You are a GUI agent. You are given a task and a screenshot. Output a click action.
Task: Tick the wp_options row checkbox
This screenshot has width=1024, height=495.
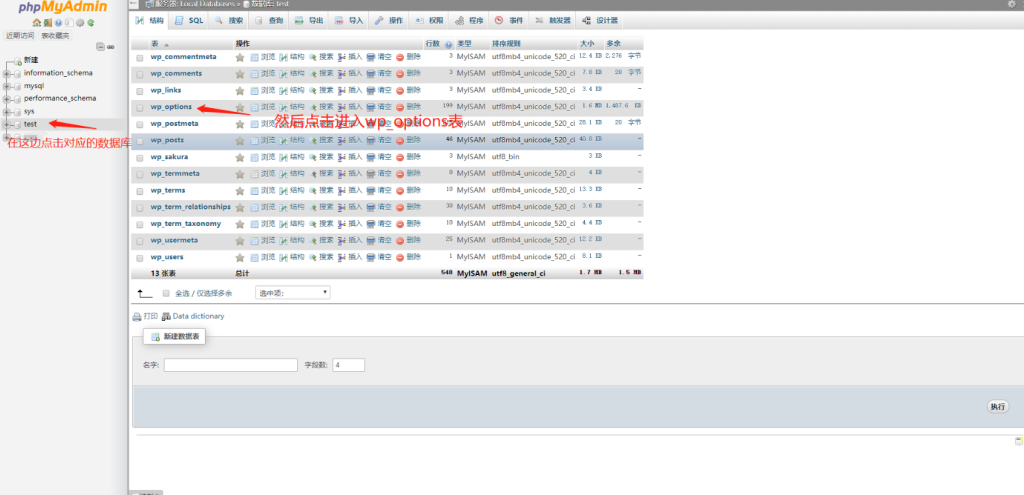point(139,108)
